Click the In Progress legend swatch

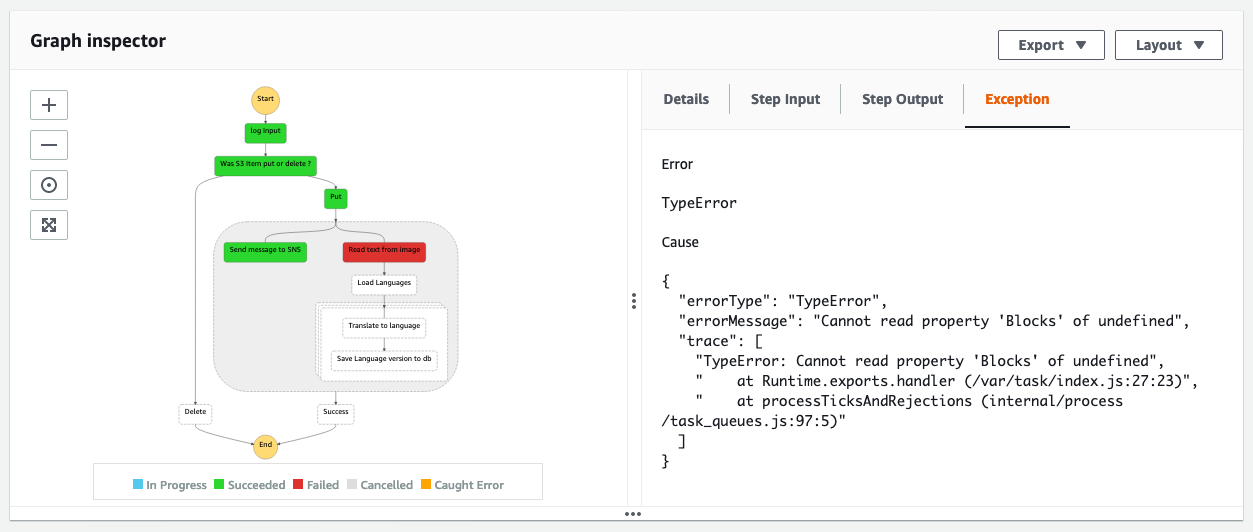(x=138, y=485)
